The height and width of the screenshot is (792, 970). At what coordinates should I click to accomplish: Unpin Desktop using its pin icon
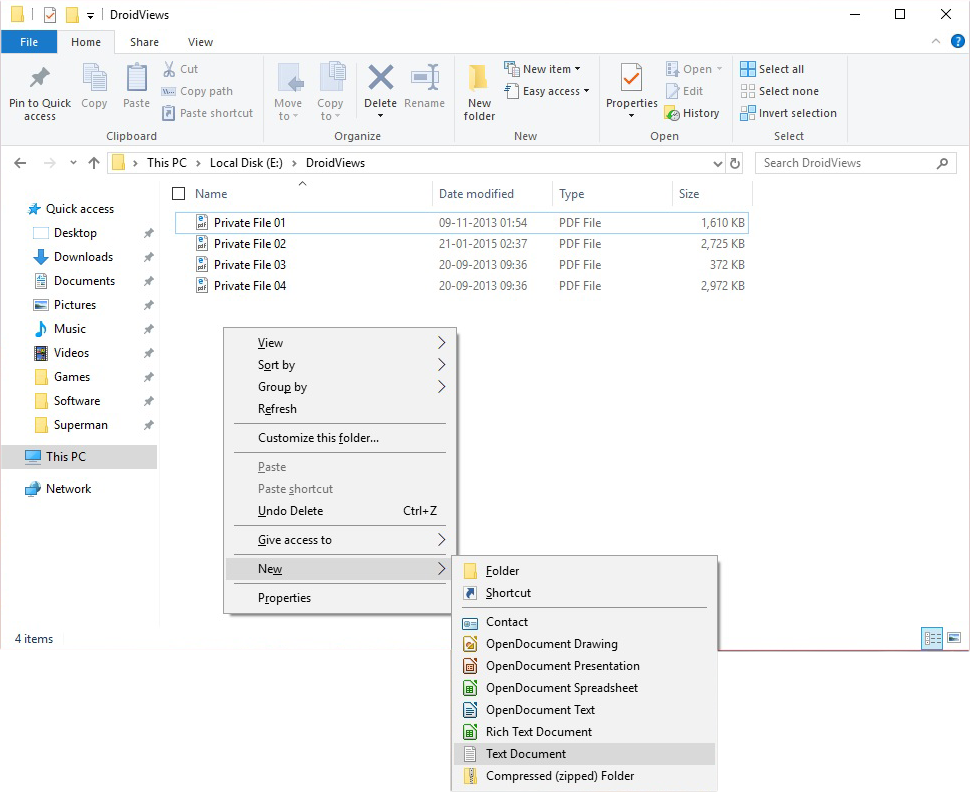click(148, 233)
